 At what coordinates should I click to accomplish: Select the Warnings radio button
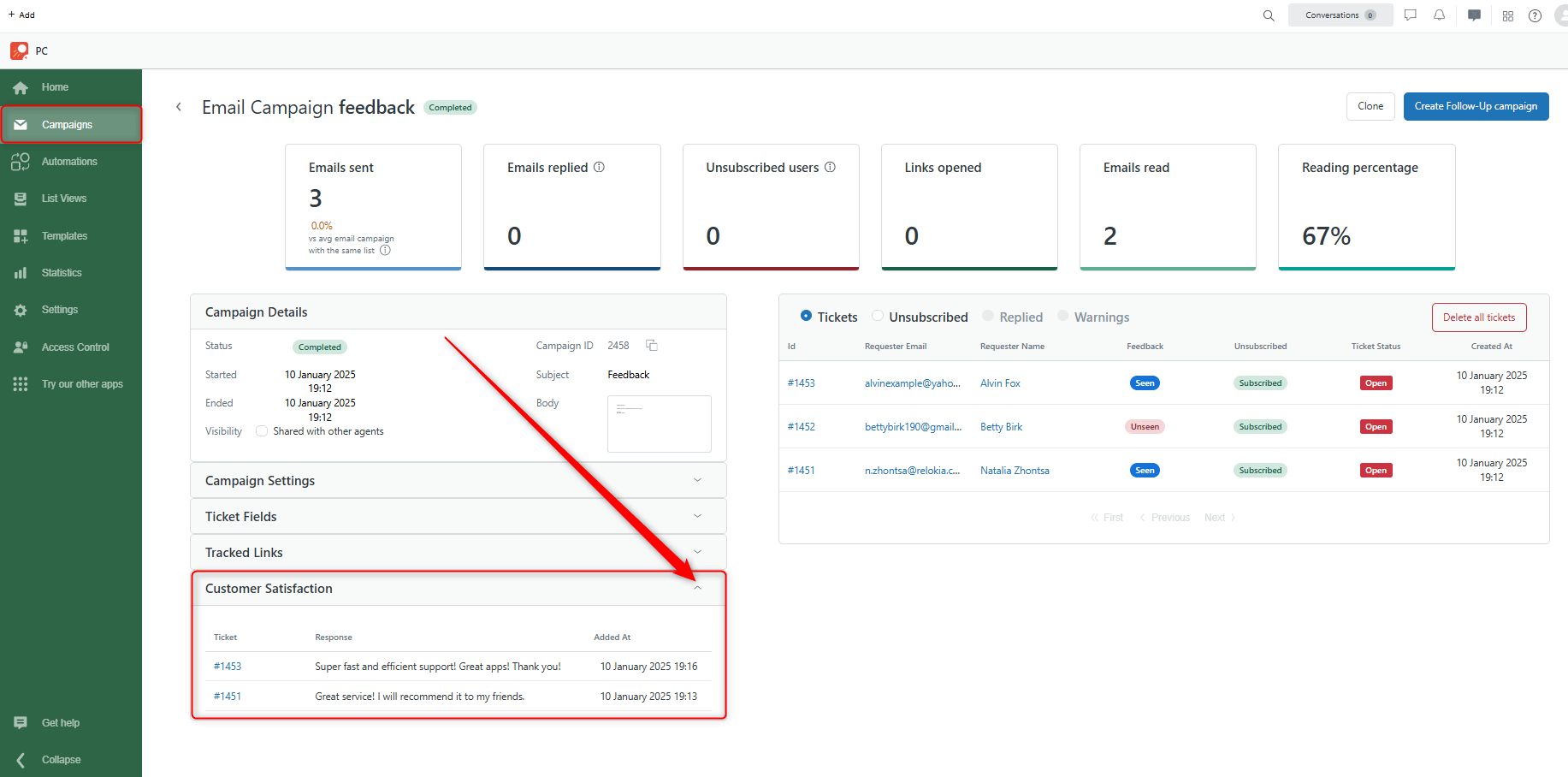(x=1062, y=316)
